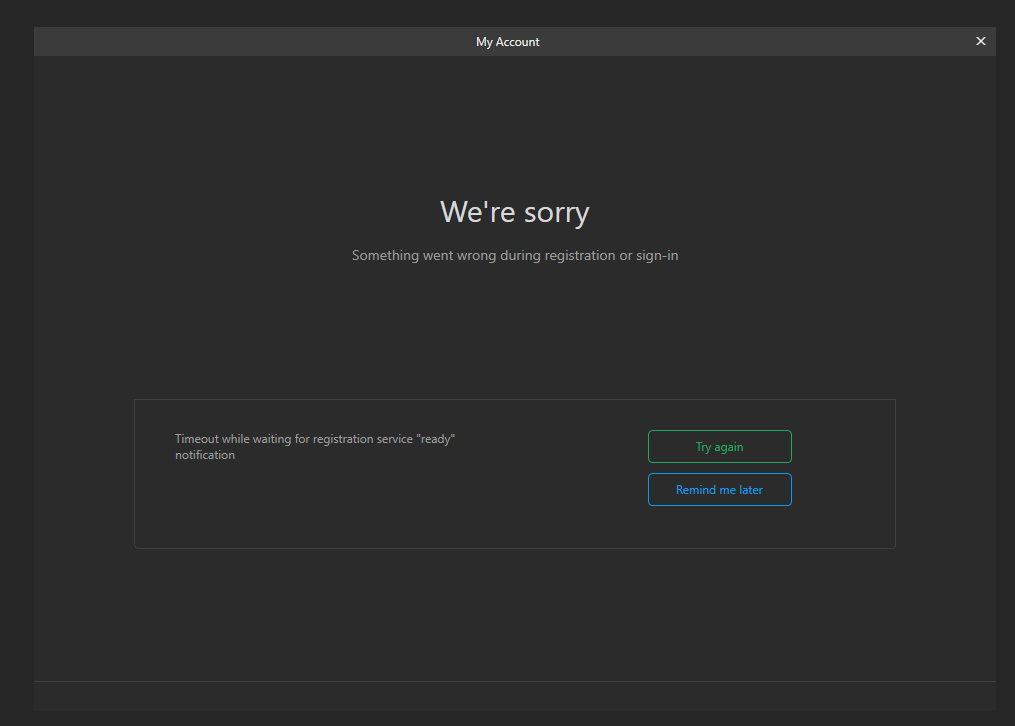This screenshot has height=726, width=1015.
Task: Close the My Account window
Action: (980, 41)
